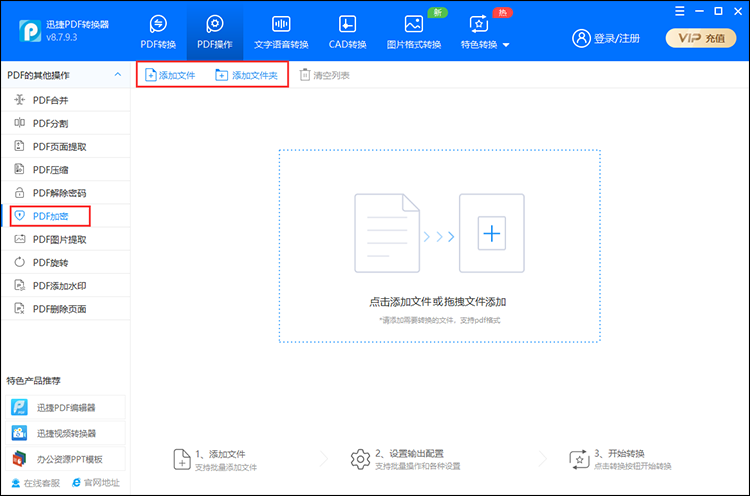Select PDF图片提取 in the sidebar
The height and width of the screenshot is (496, 750).
(x=66, y=239)
